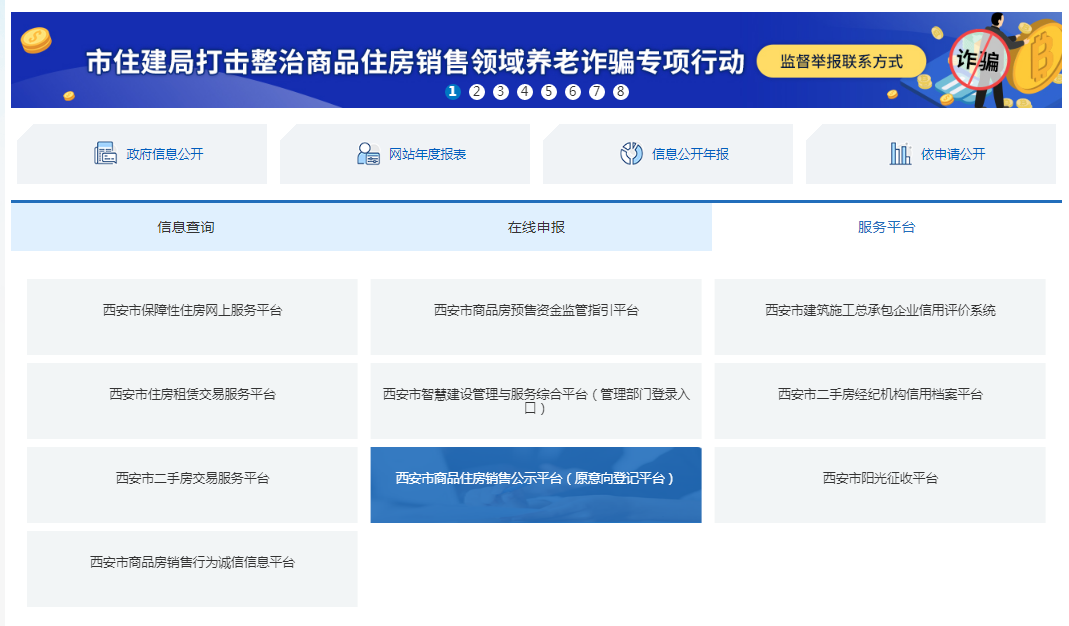Go to banner slide 1
The image size is (1069, 626).
pos(453,91)
